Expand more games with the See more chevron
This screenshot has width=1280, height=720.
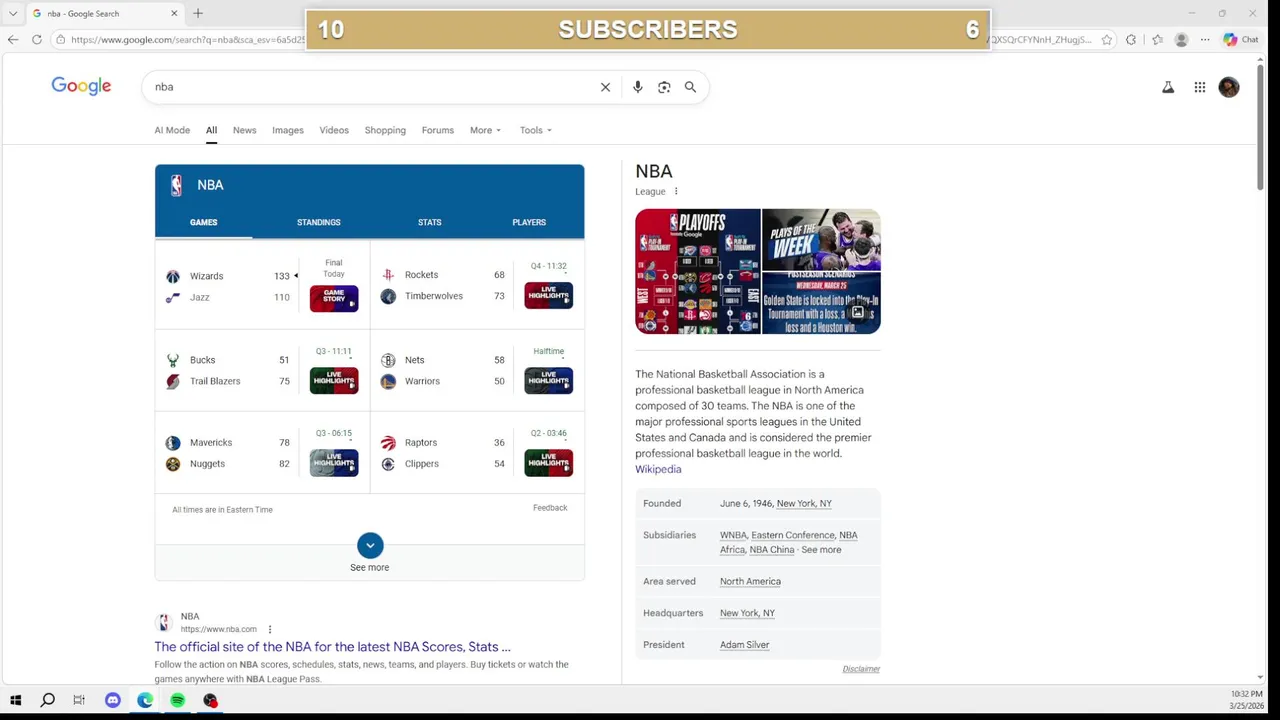[x=370, y=545]
